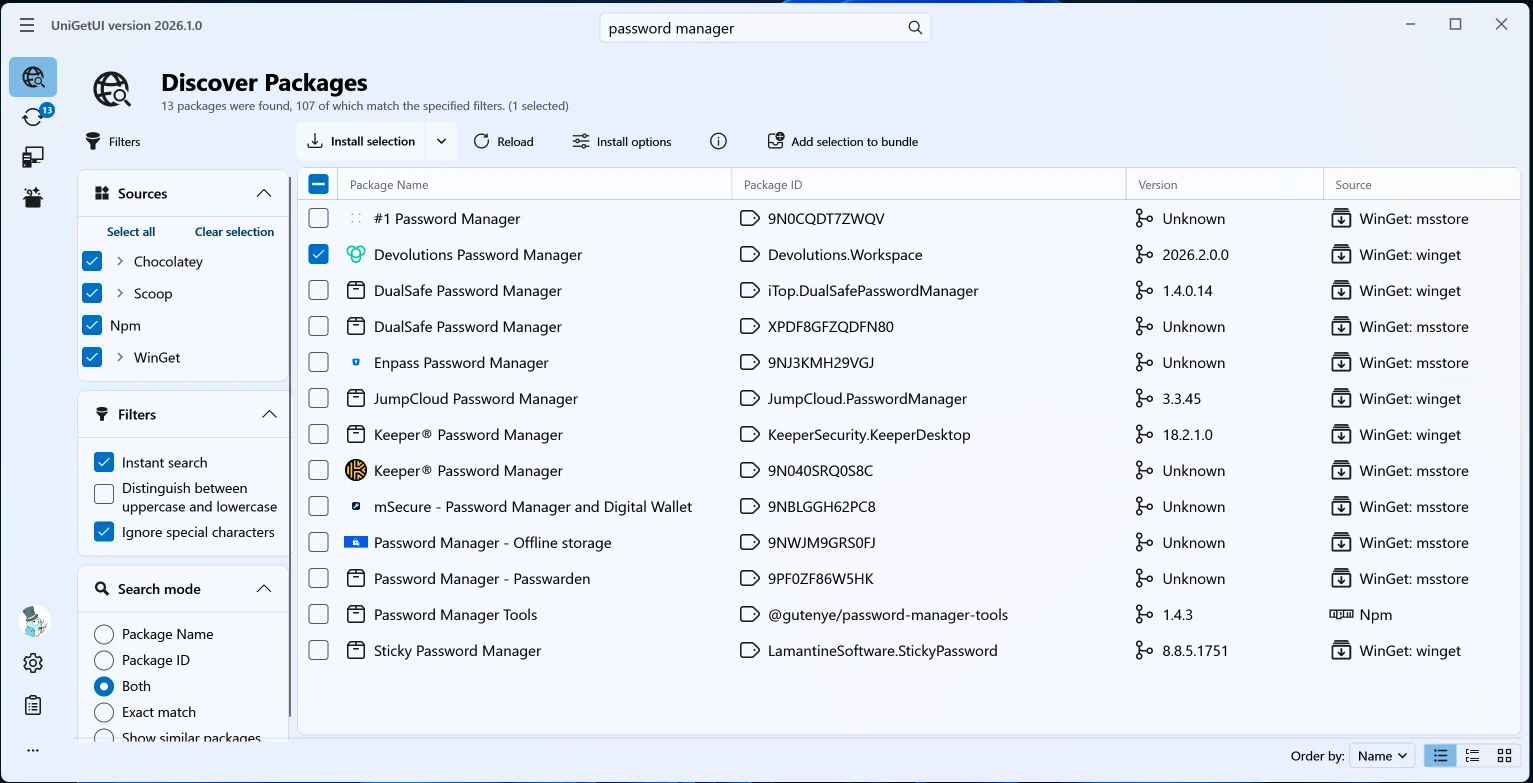The image size is (1533, 783).
Task: Toggle the select-all packages header checkbox
Action: (318, 184)
